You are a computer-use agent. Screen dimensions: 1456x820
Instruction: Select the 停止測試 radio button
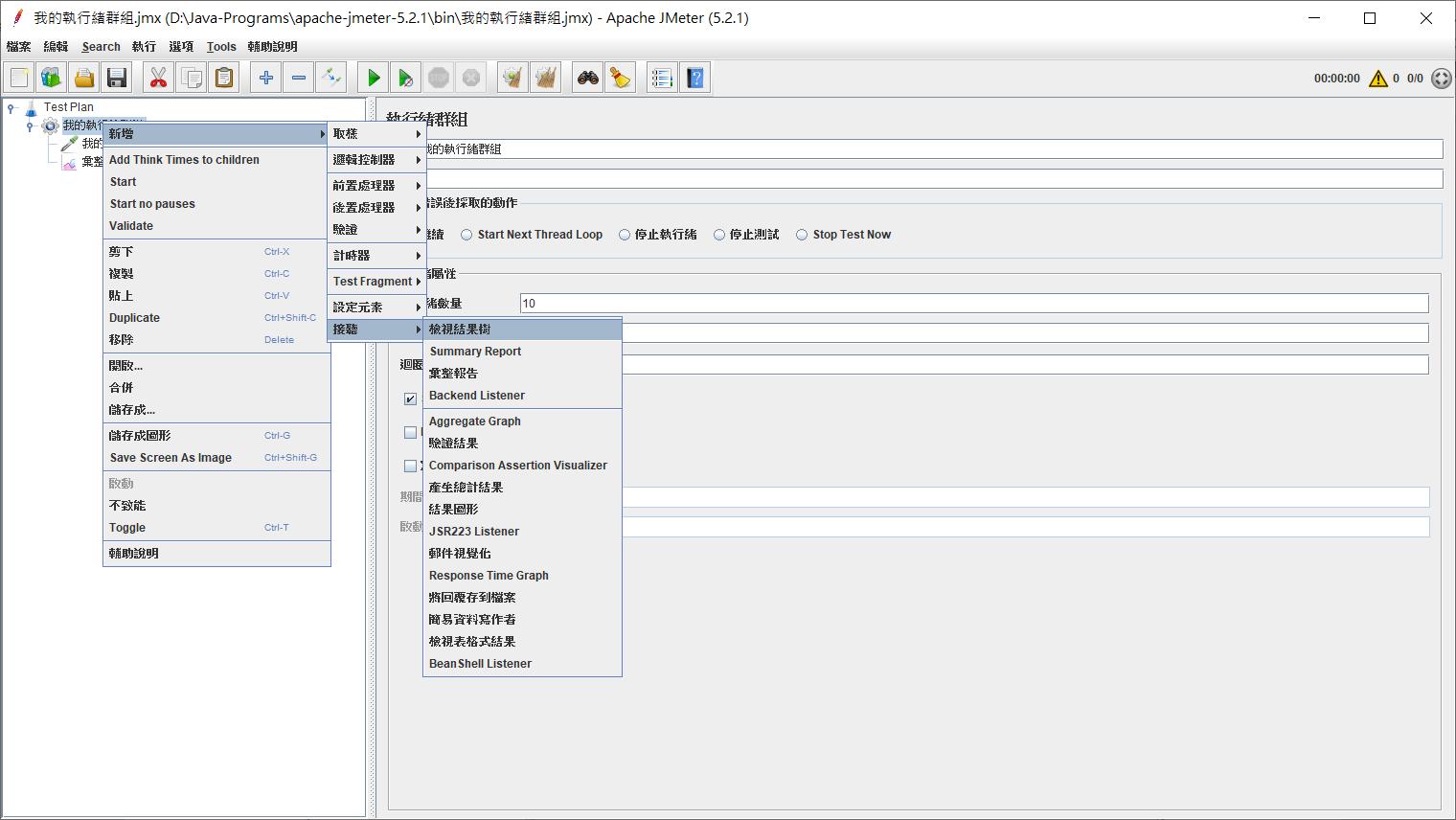[x=719, y=235]
